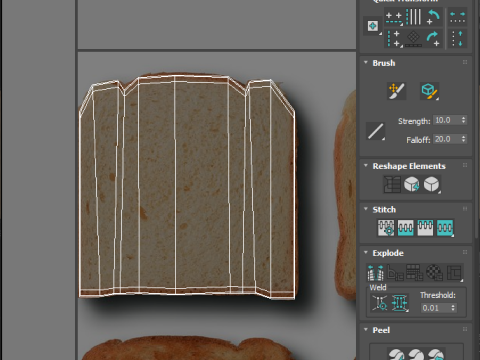Select the Align Vertically to Pivot icon
Image resolution: width=480 pixels, height=360 pixels.
pos(394,38)
